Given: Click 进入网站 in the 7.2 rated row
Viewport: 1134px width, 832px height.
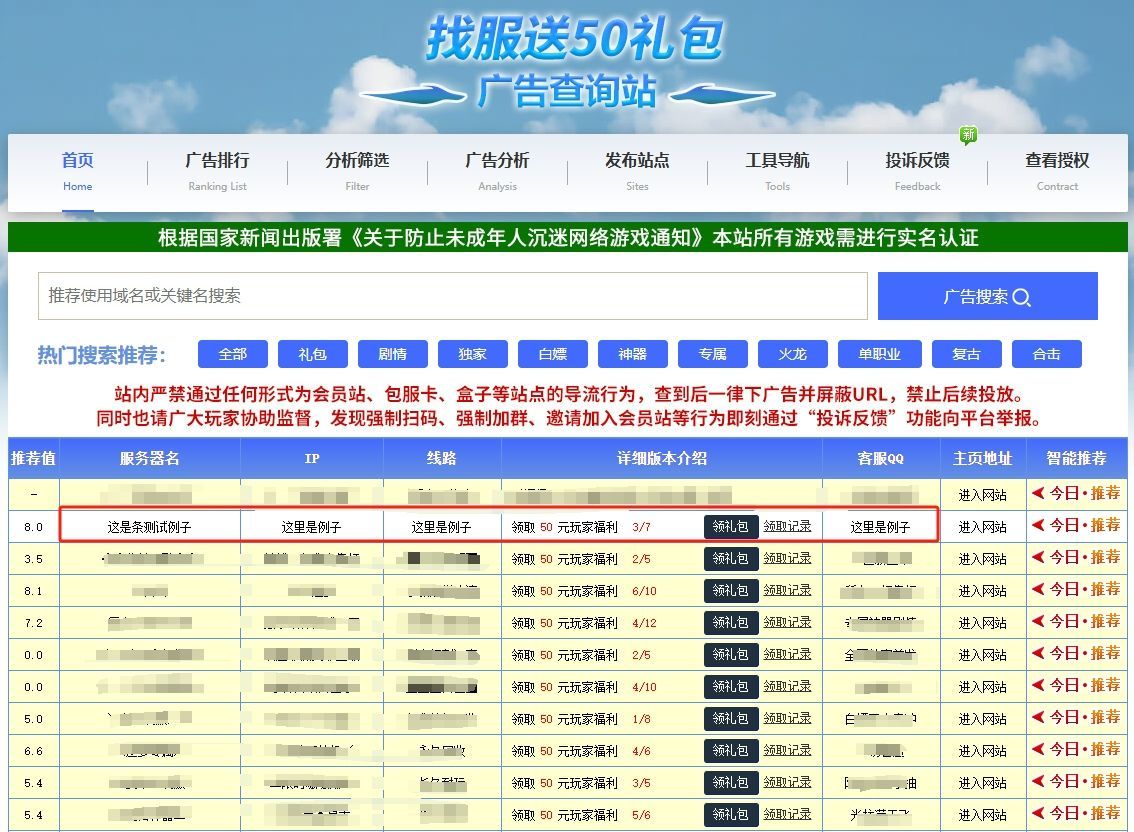Looking at the screenshot, I should tap(982, 623).
